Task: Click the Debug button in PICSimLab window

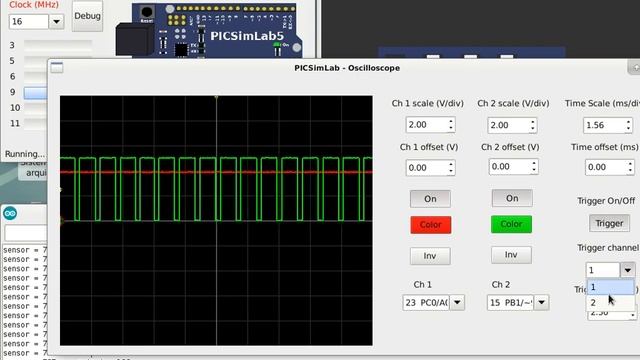Action: (x=87, y=16)
